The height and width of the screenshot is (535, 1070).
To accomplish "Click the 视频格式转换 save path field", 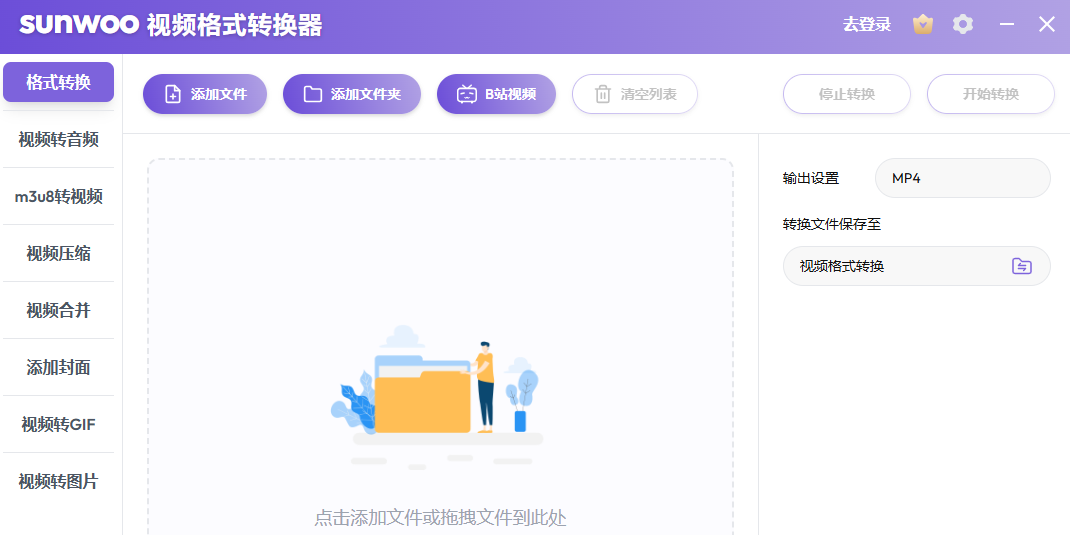I will (895, 266).
